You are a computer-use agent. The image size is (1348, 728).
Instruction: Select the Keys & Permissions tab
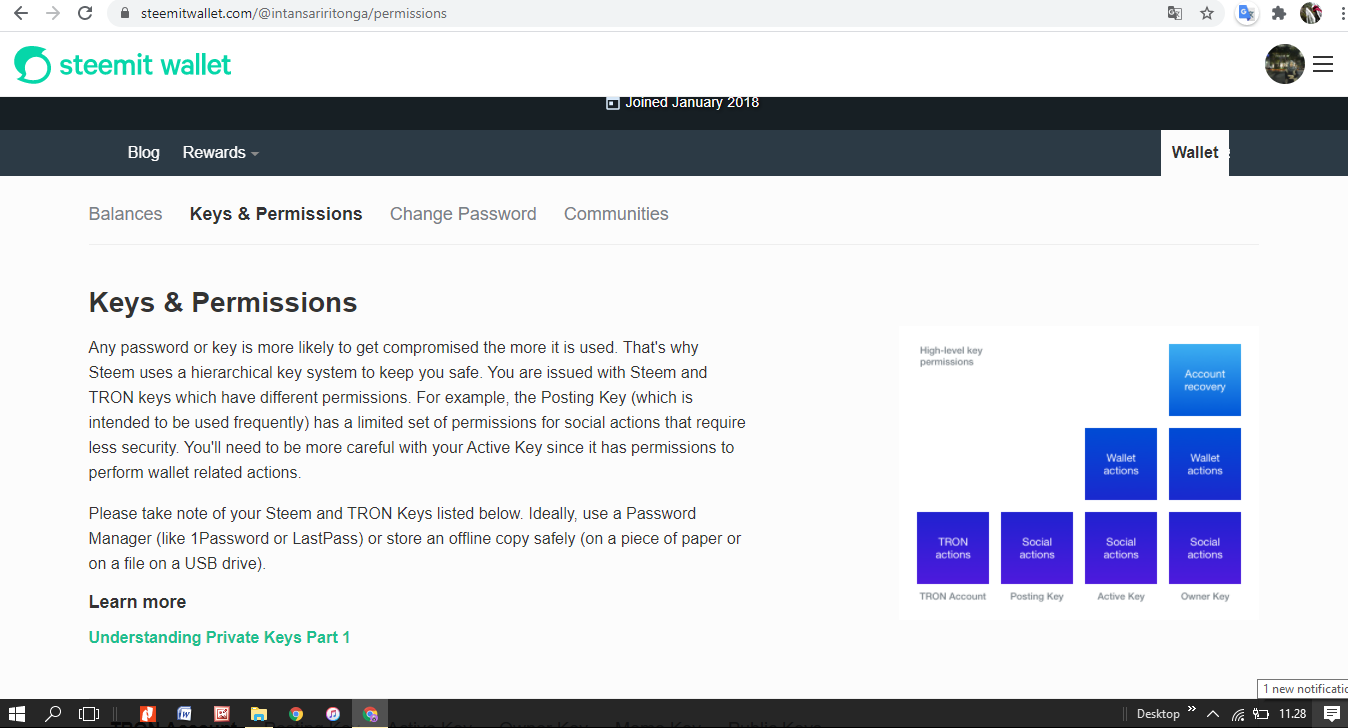point(276,214)
